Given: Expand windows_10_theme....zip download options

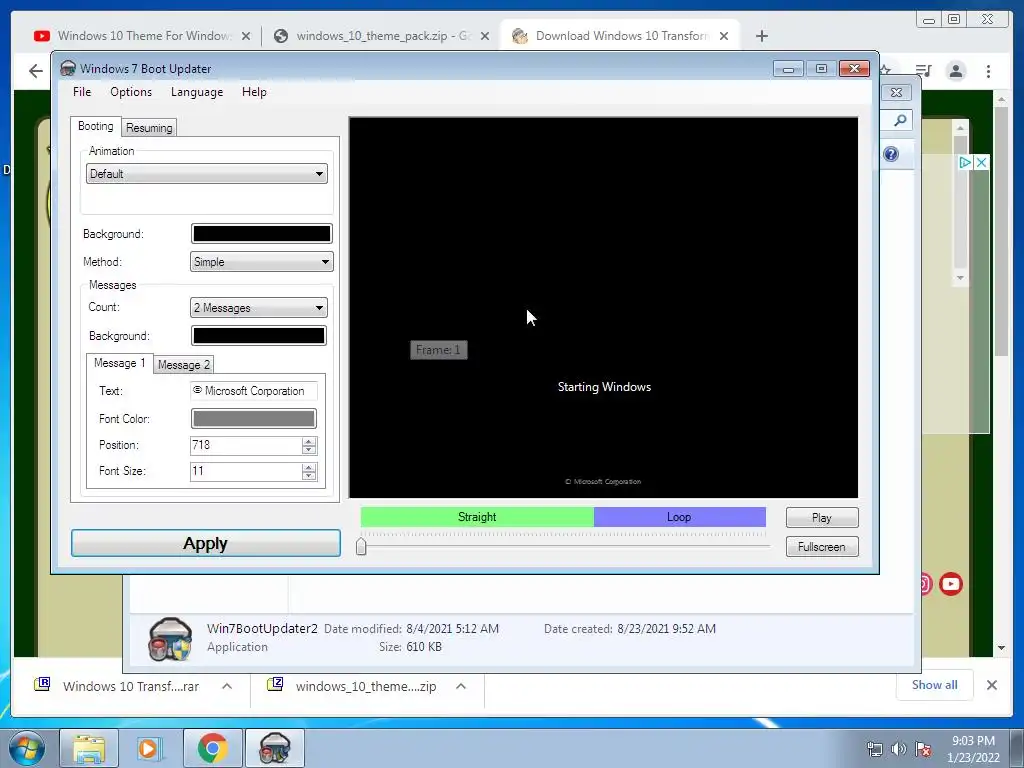Looking at the screenshot, I should click(460, 686).
